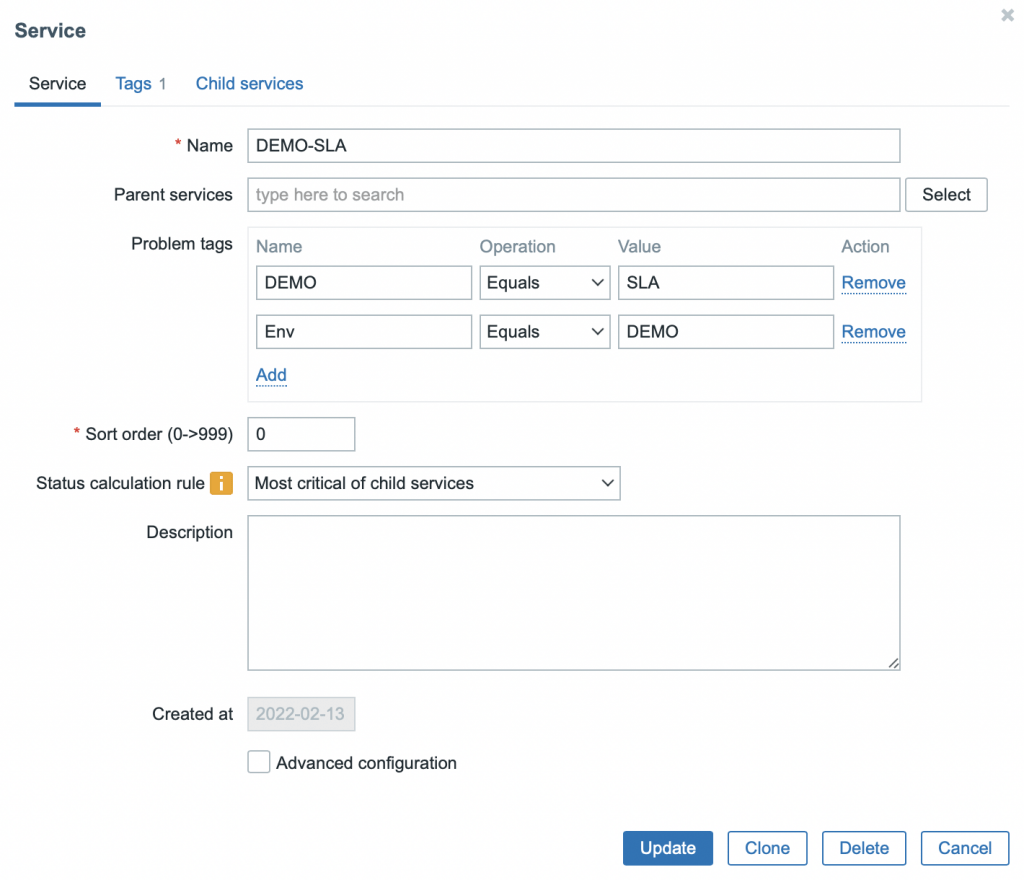Select the Service tab

tap(57, 84)
